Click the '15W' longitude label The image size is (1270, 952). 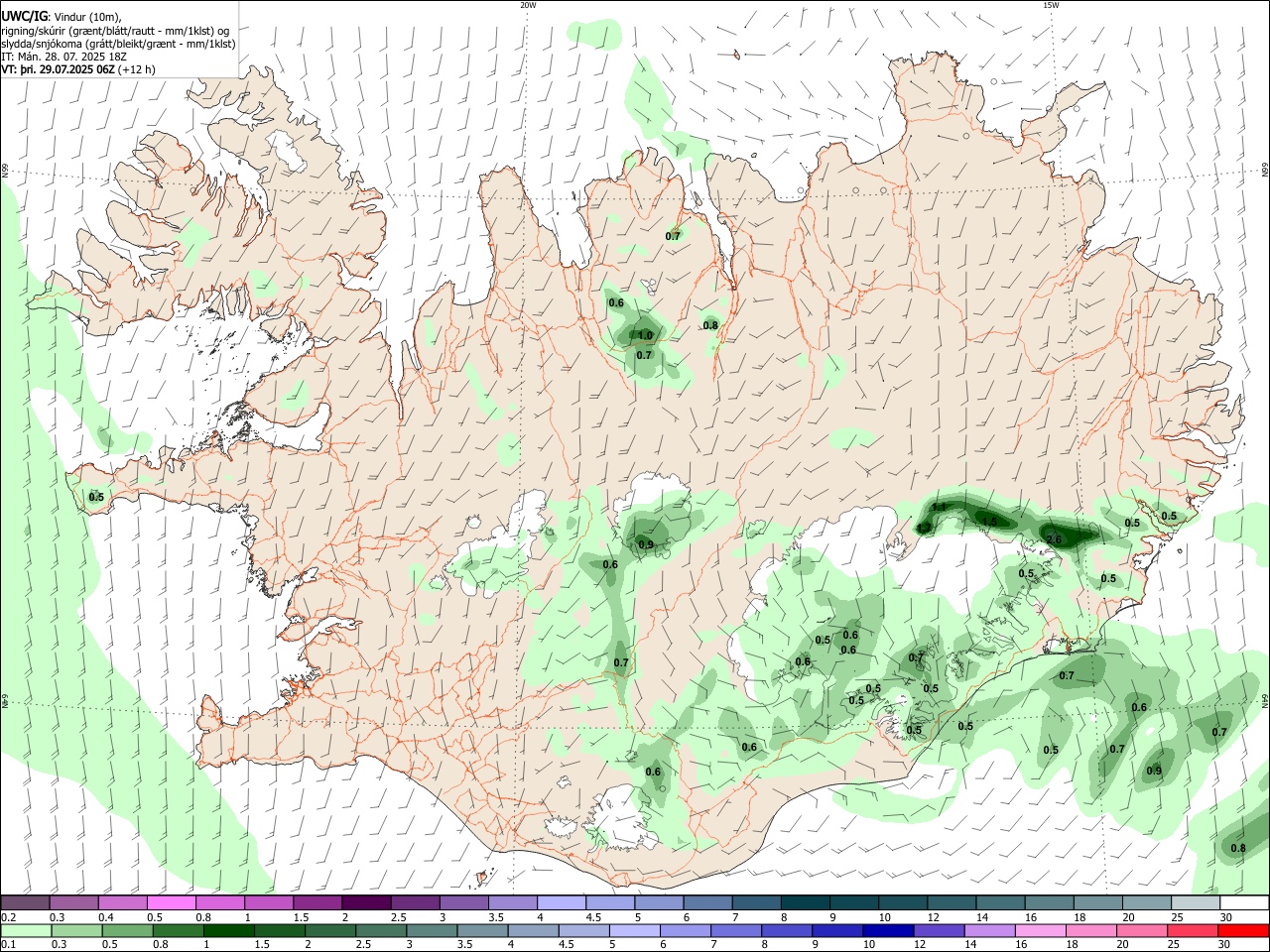[1051, 5]
